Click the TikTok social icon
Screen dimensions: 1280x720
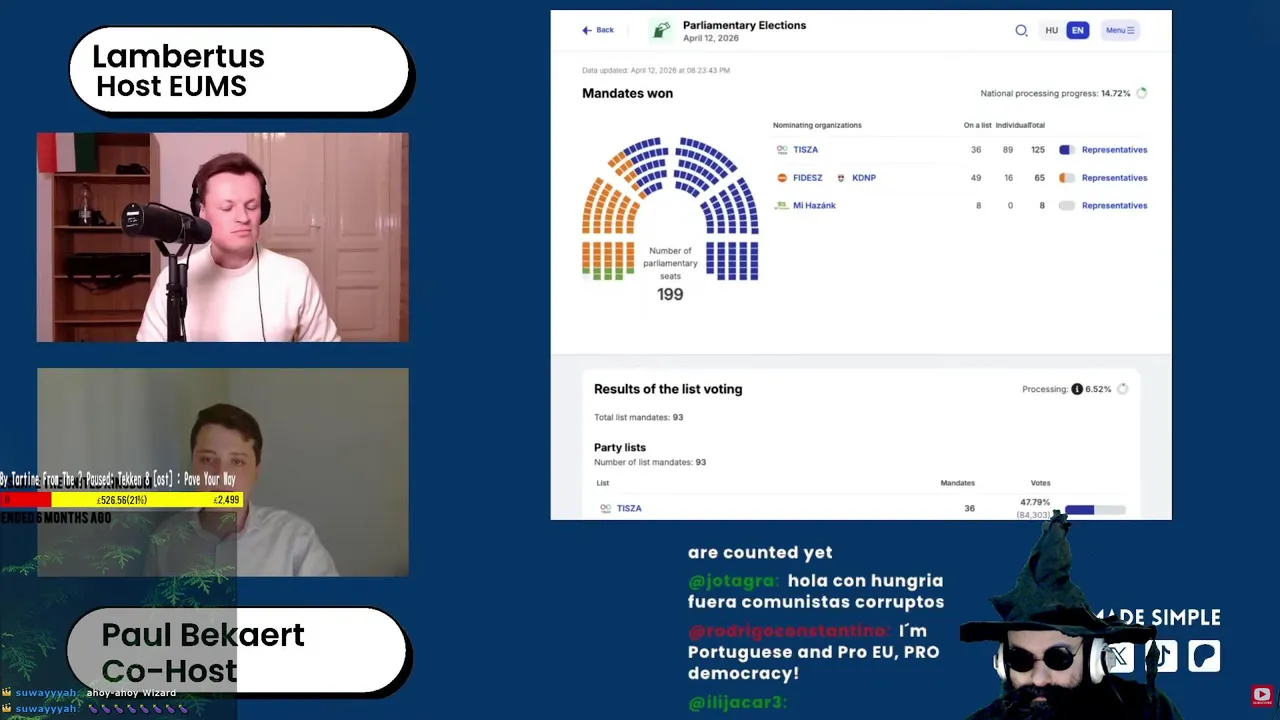(x=1161, y=657)
